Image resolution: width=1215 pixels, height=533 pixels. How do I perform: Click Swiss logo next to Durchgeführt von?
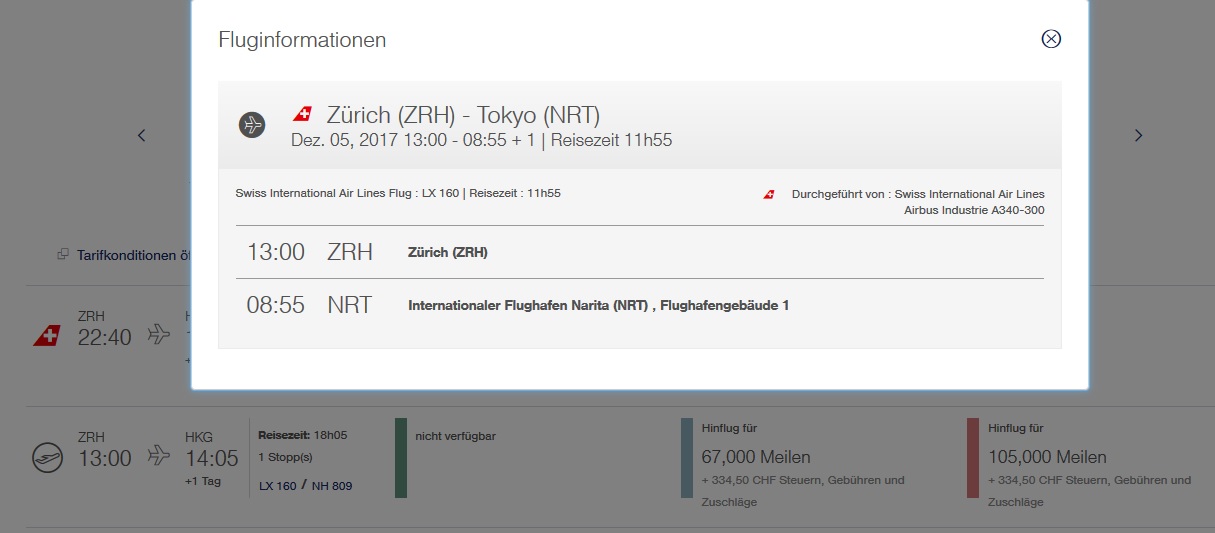769,194
